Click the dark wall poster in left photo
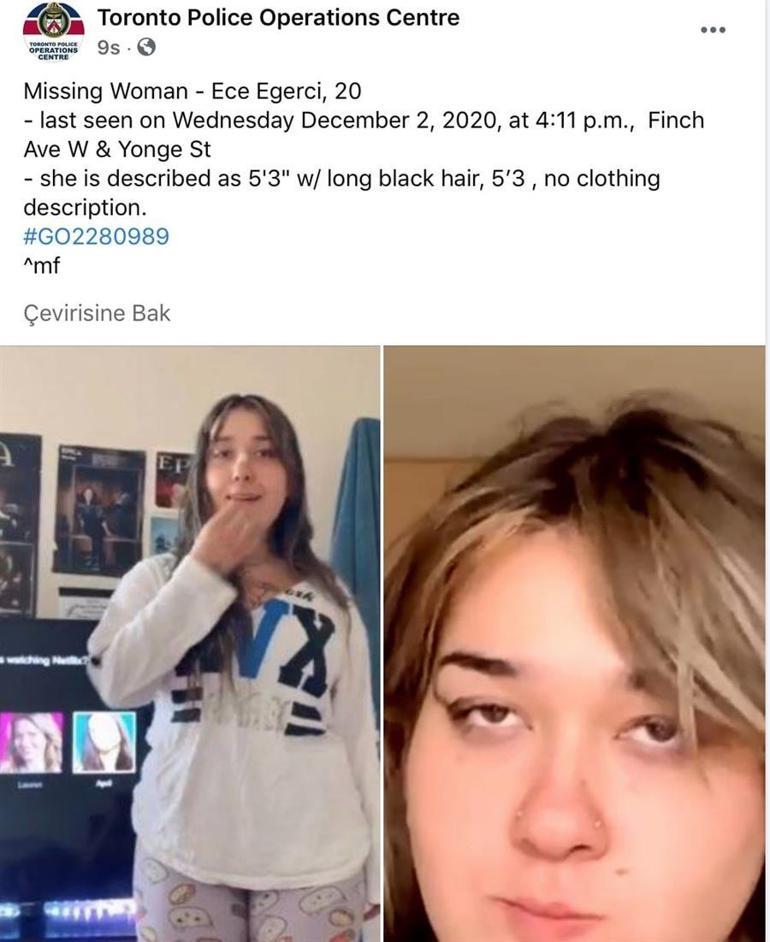This screenshot has height=942, width=770. point(100,510)
